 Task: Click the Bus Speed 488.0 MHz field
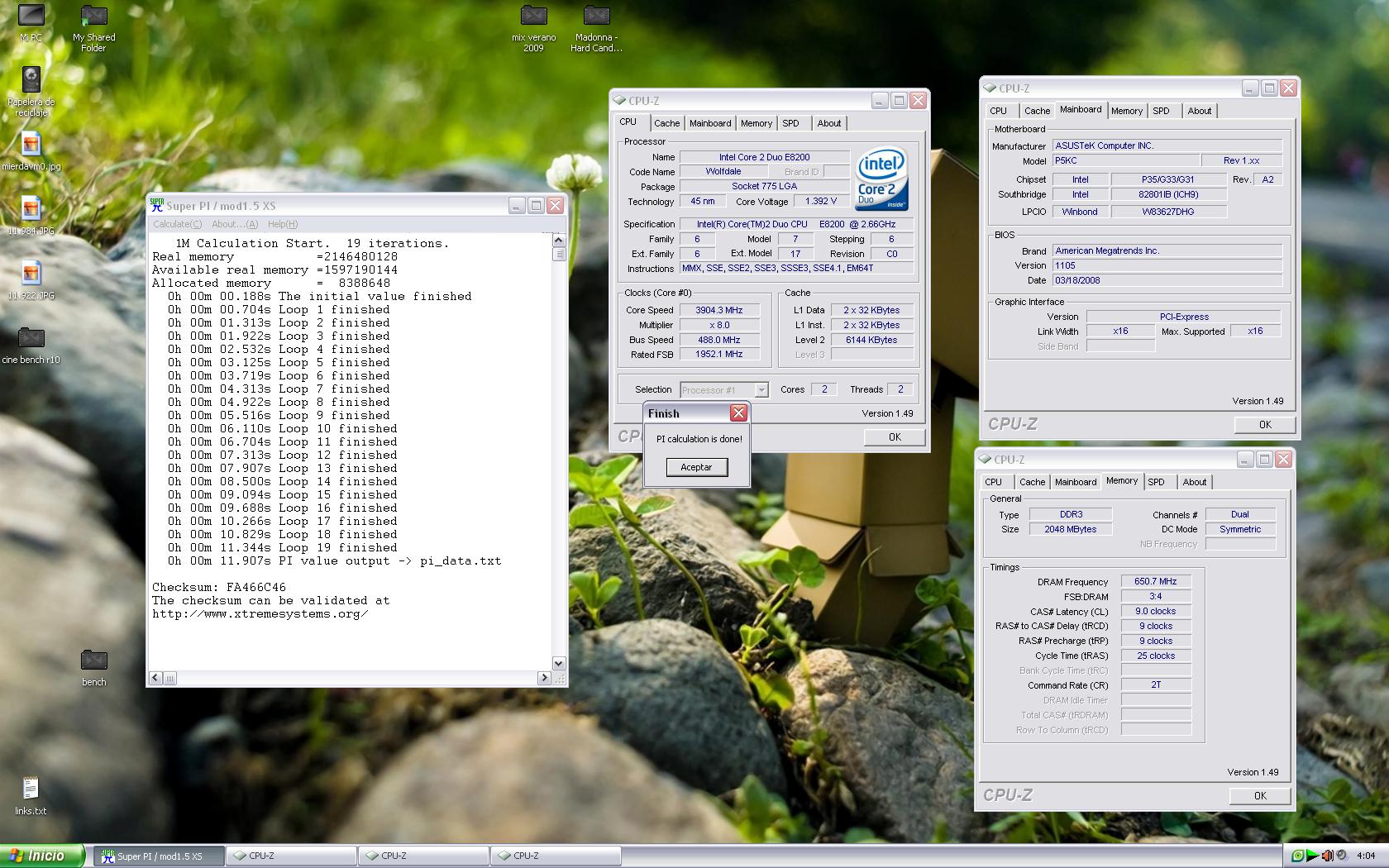pos(719,340)
